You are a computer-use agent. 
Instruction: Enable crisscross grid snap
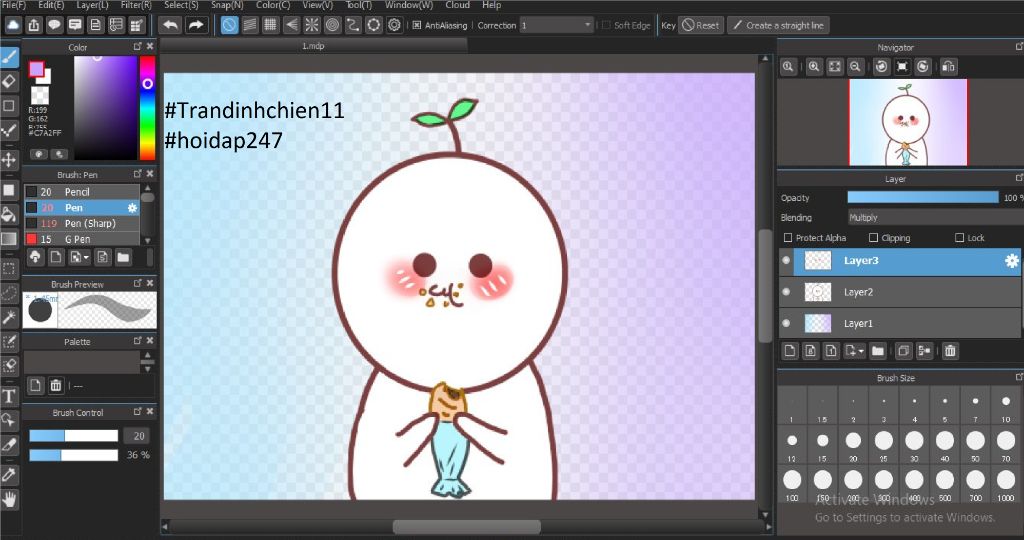270,25
